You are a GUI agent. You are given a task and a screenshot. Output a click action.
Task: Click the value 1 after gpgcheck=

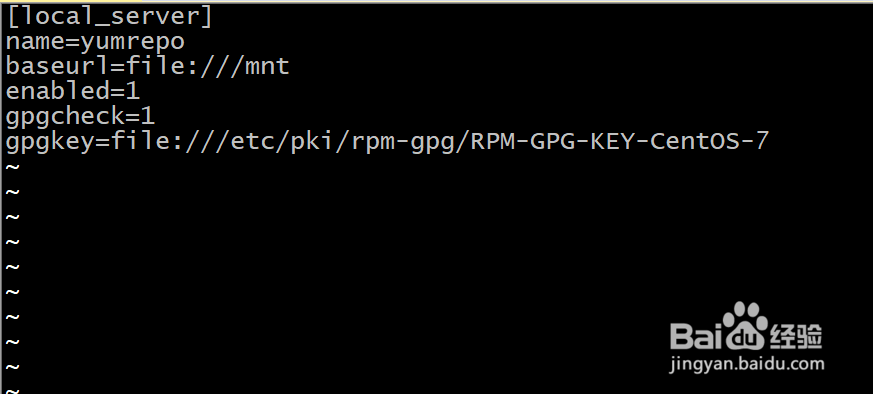point(148,116)
